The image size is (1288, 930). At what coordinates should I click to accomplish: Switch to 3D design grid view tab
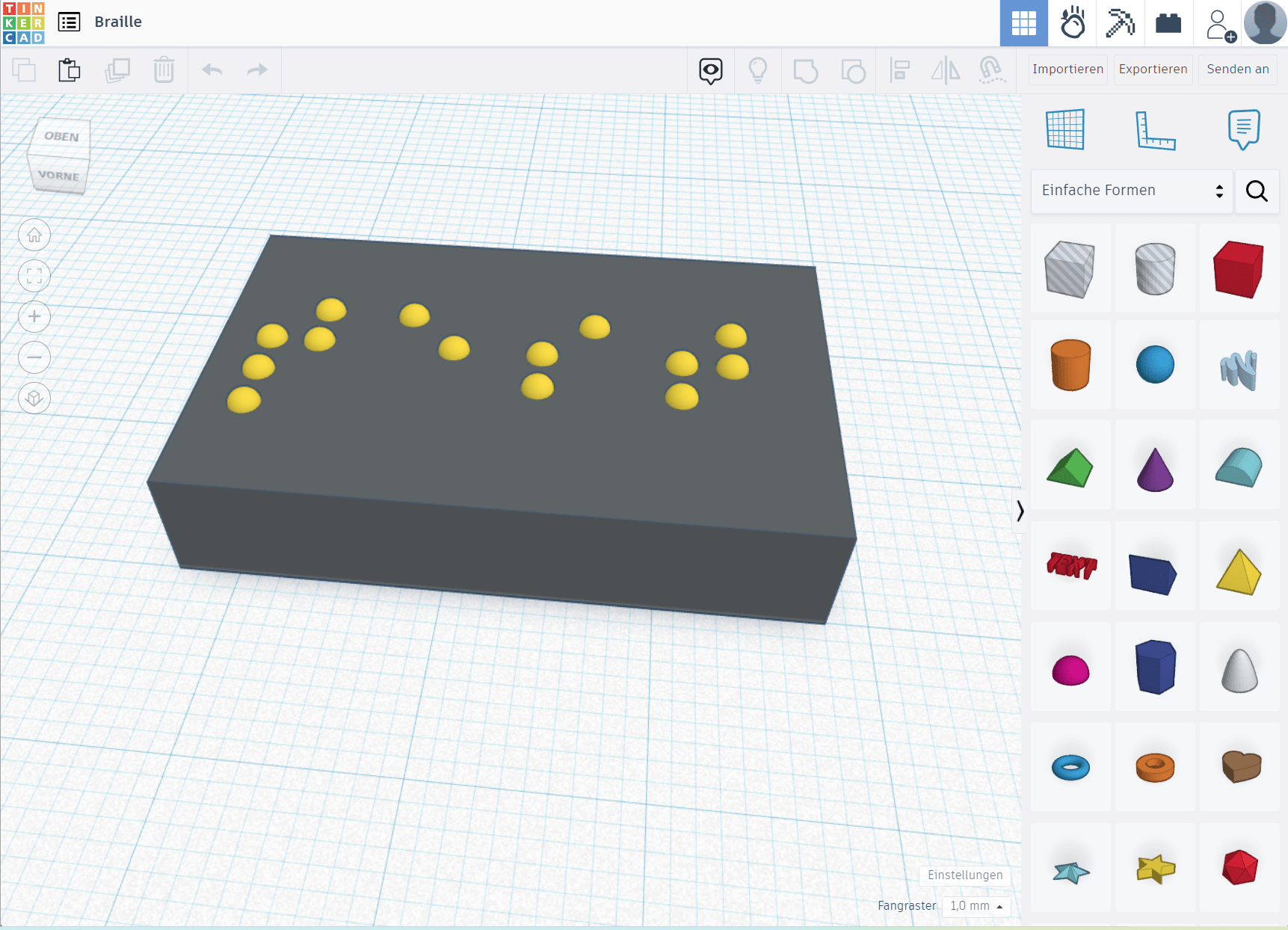pos(1023,24)
